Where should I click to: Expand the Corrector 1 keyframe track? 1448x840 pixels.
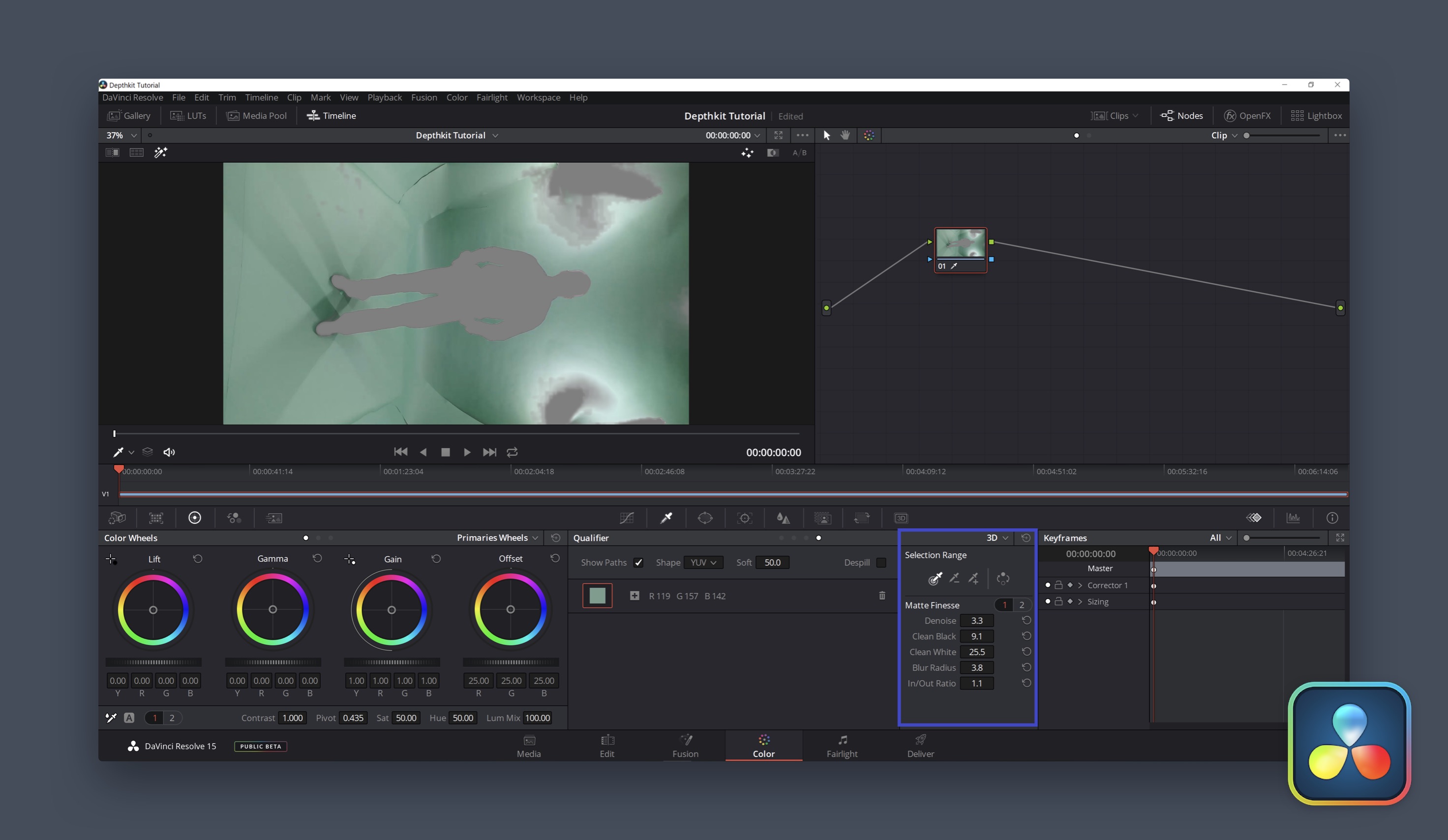tap(1080, 585)
